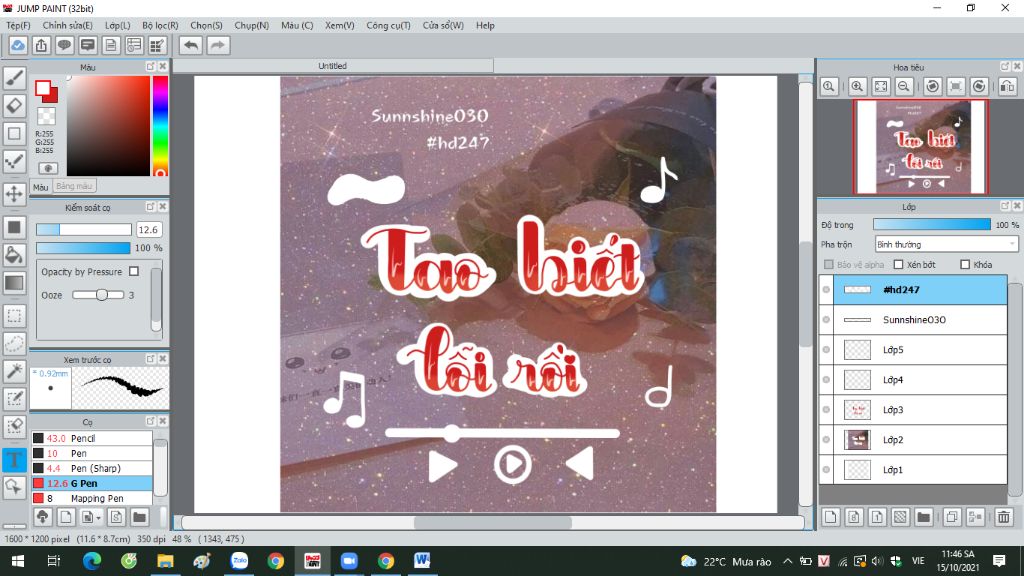Undock the Kiểm soát cọ panel
Screen dimensions: 1024x576
150,206
